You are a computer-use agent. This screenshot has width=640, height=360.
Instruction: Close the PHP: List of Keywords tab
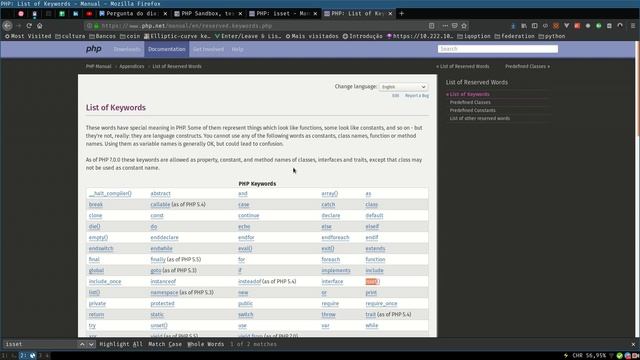[x=390, y=13]
